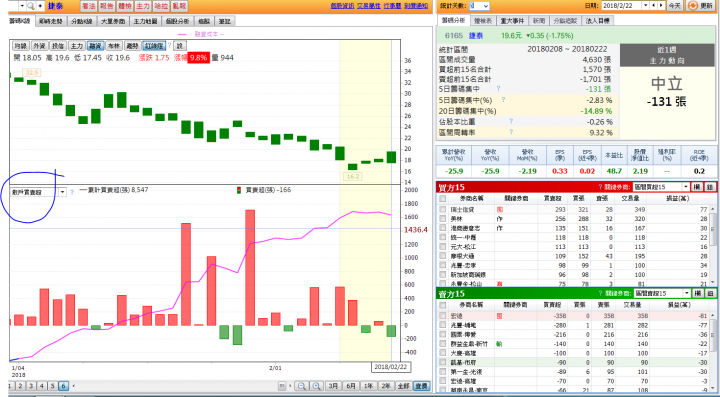Screen dimensions: 720x397
Task: Click the 主力 button in the top orange bar
Action: (143, 6)
